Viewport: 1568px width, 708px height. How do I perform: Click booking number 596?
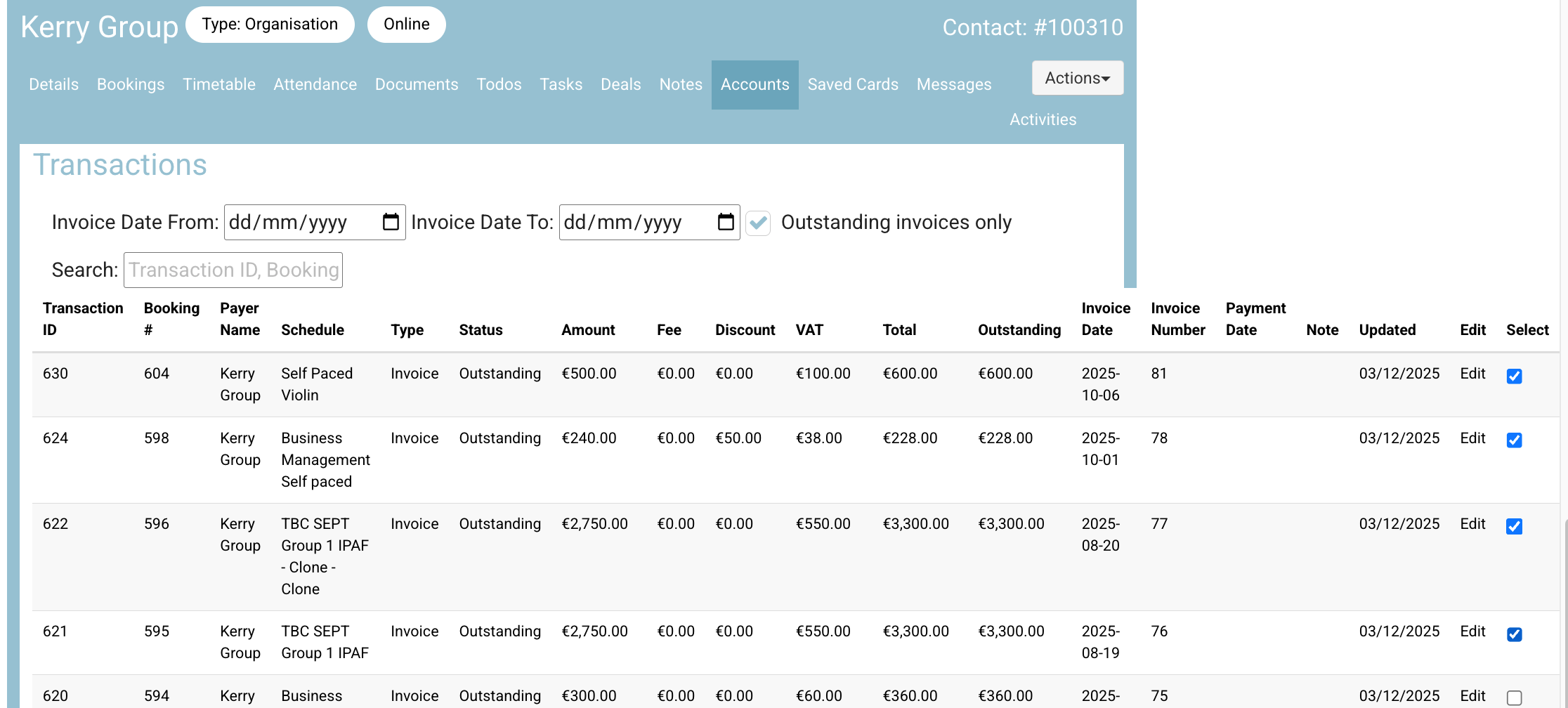coord(157,524)
